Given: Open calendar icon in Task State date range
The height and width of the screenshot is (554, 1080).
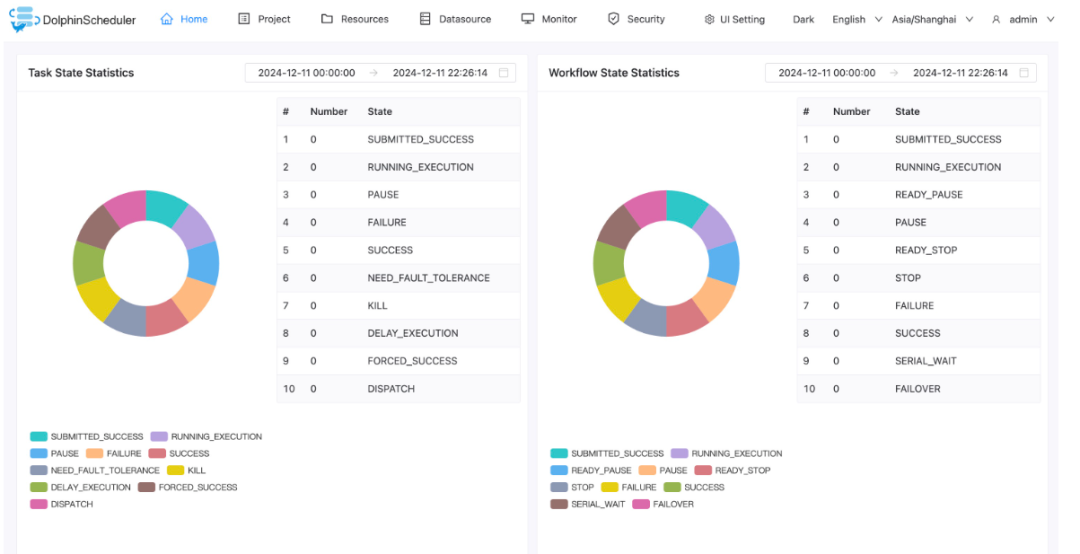Looking at the screenshot, I should click(x=504, y=73).
